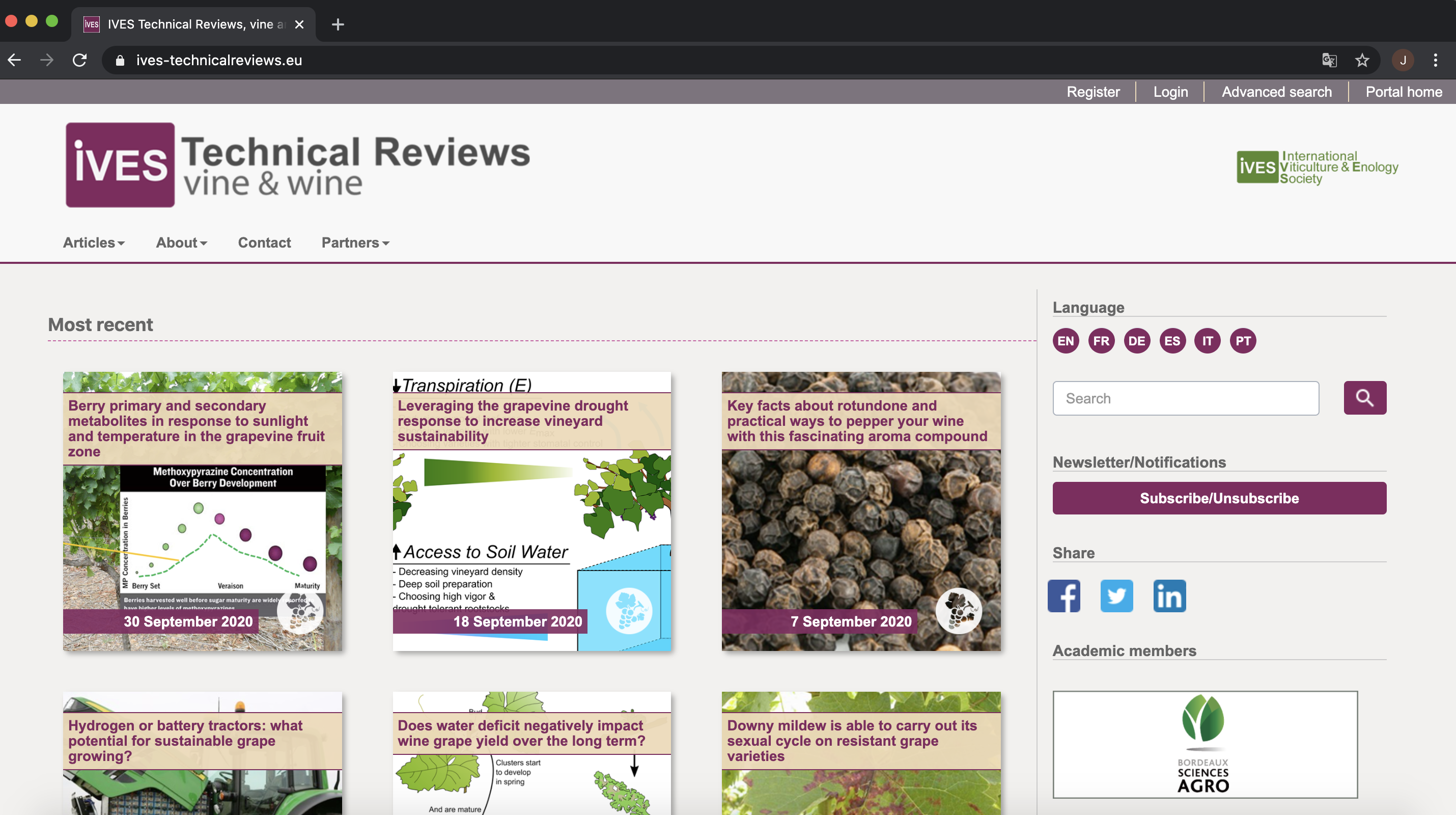Click the IVES Technical Reviews logo
The height and width of the screenshot is (815, 1456).
(x=298, y=165)
